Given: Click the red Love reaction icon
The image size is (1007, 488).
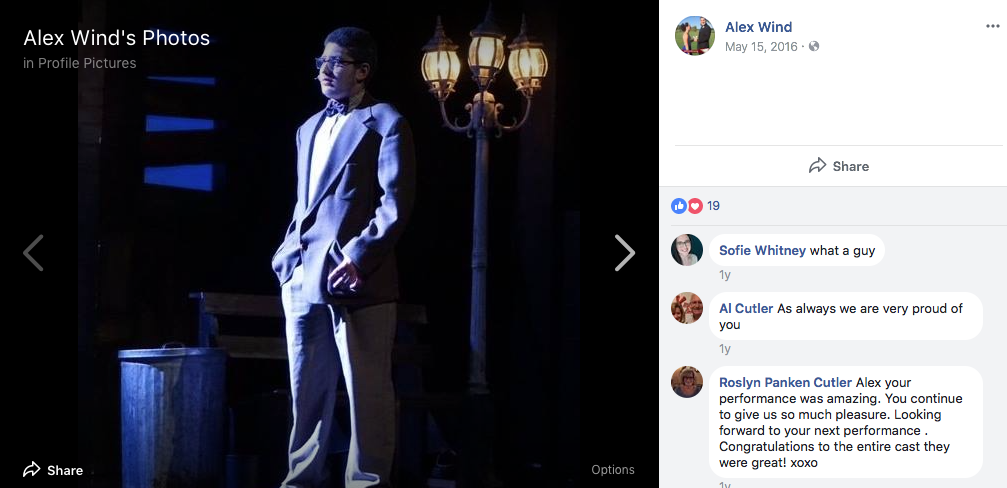Looking at the screenshot, I should coord(695,206).
